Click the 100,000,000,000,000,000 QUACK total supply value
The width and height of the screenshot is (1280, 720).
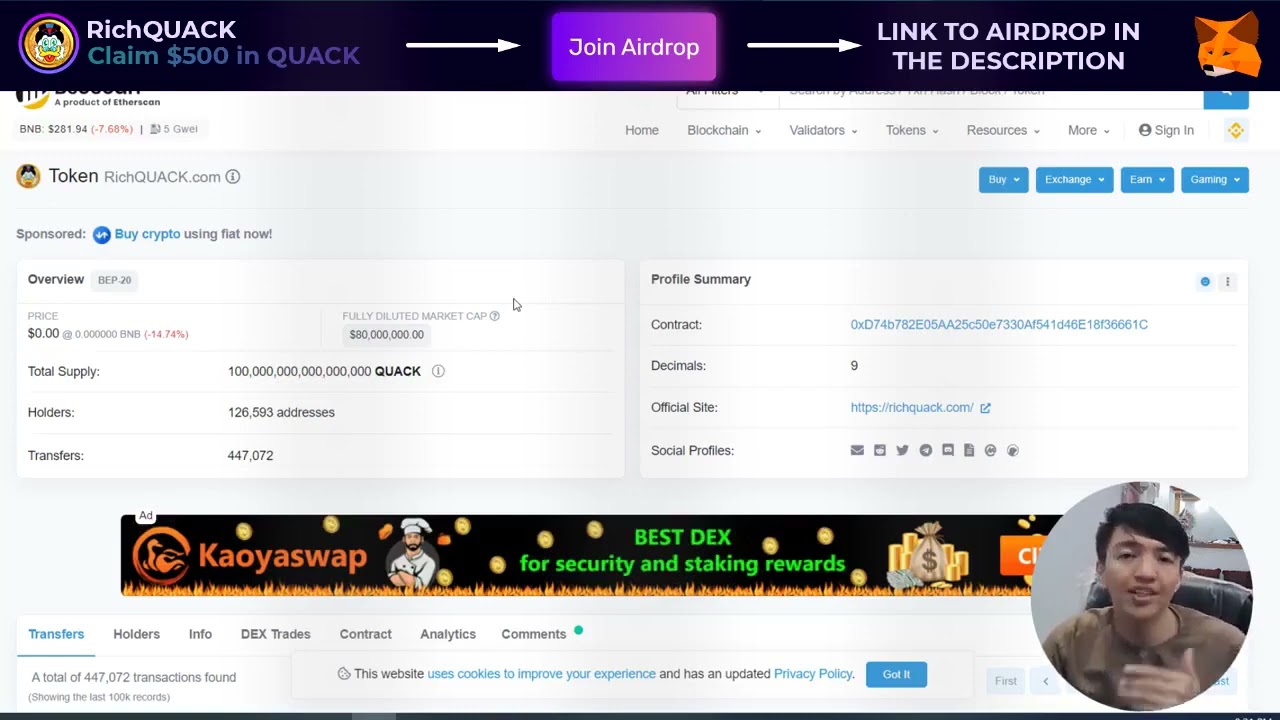click(324, 371)
